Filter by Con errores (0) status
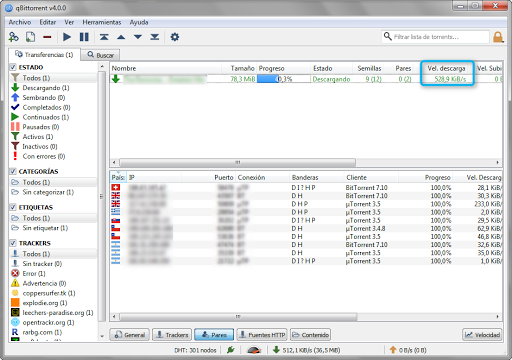 [53, 156]
